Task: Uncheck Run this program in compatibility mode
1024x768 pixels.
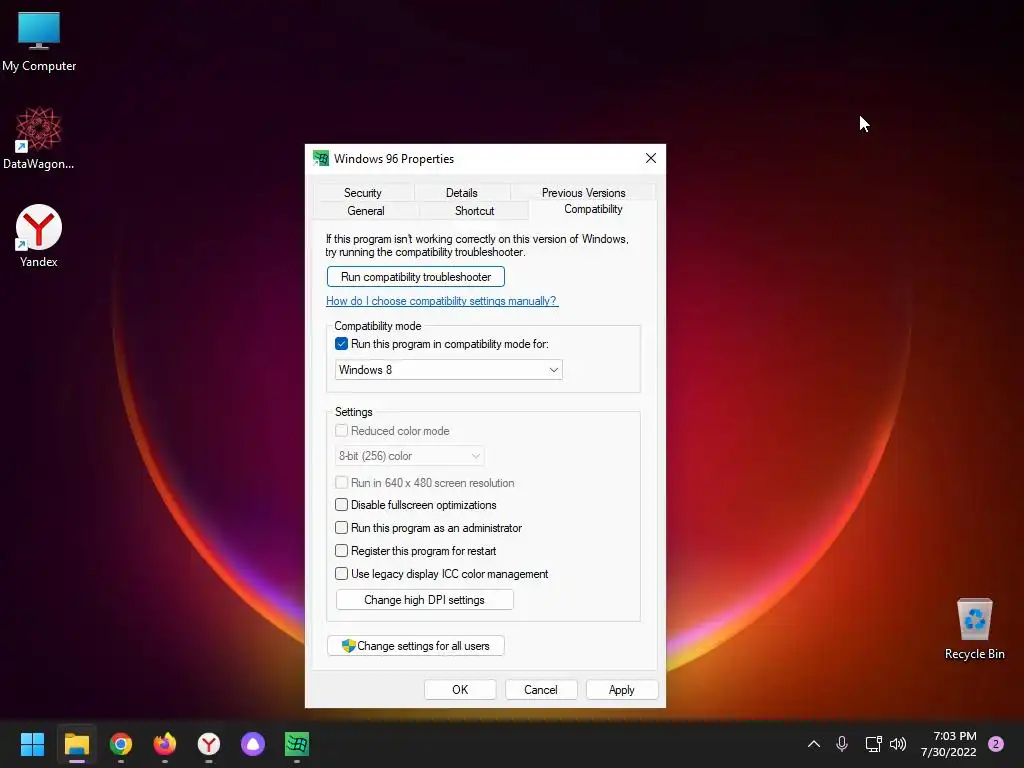Action: (x=342, y=344)
